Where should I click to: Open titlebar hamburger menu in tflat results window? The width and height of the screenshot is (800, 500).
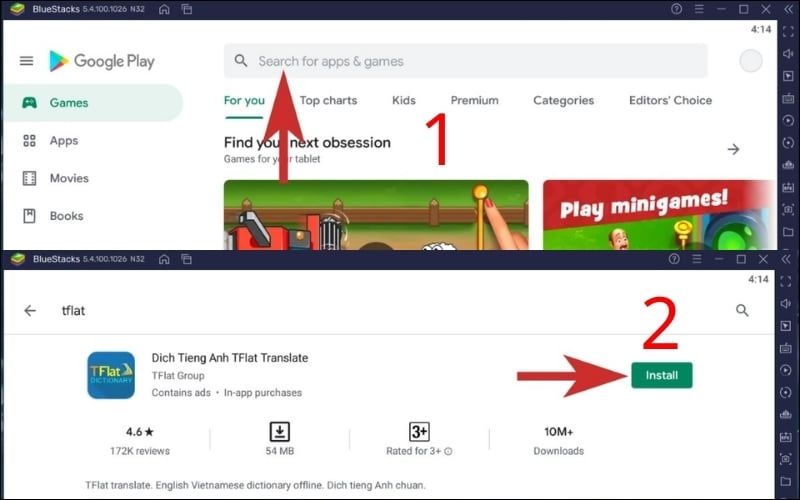pos(696,259)
